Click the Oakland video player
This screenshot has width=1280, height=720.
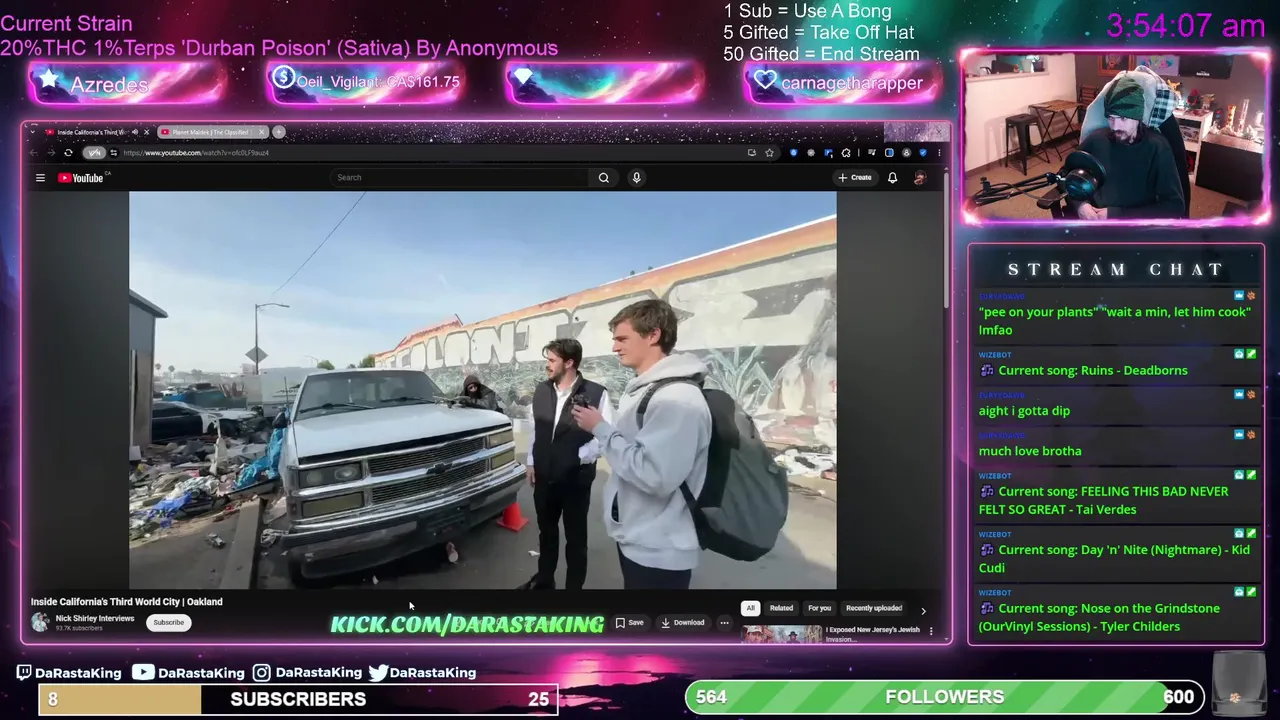[483, 390]
